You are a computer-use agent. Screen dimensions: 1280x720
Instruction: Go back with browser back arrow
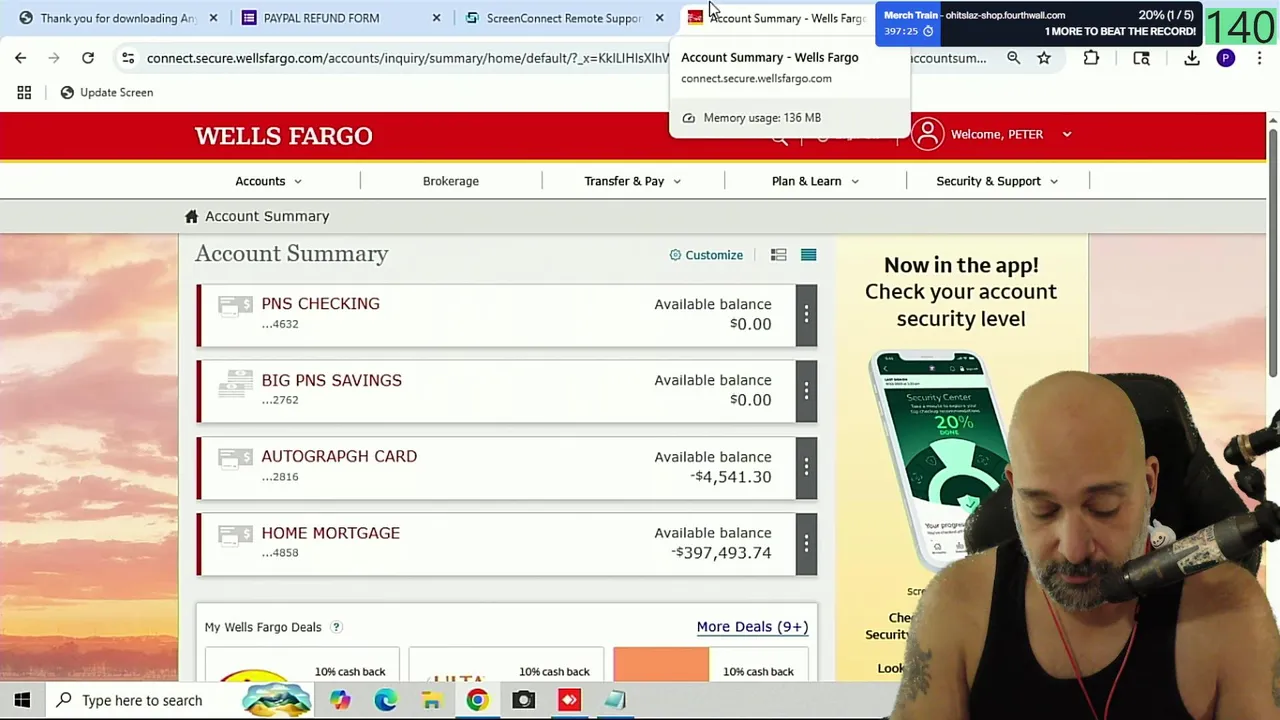pyautogui.click(x=21, y=58)
